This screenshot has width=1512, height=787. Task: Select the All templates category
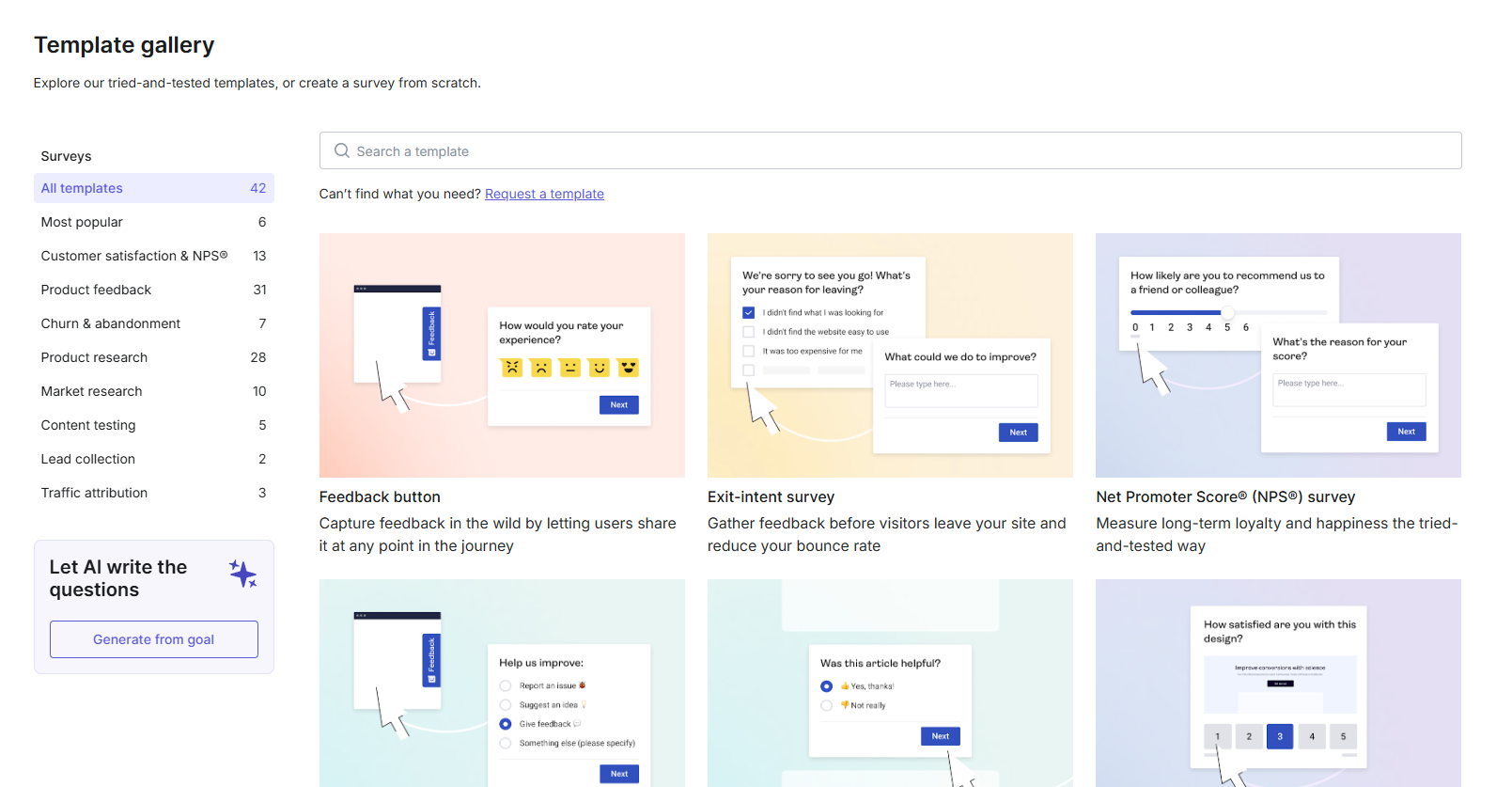pos(154,188)
